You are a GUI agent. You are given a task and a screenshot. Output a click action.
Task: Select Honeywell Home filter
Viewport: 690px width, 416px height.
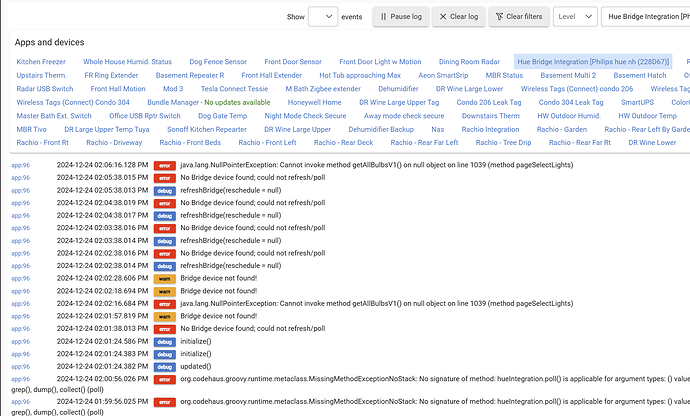(x=314, y=103)
